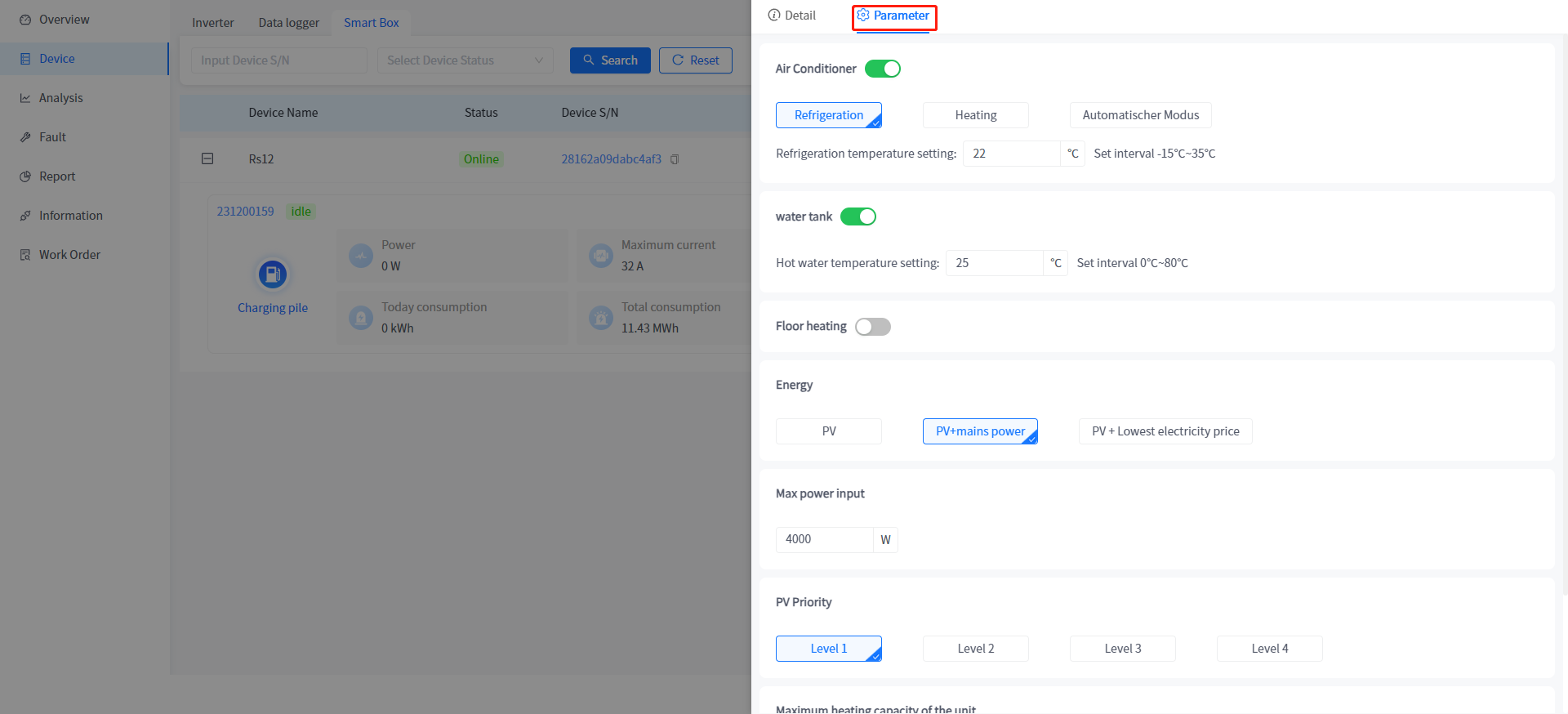Click the Fault wrench icon in sidebar
This screenshot has height=714, width=1568.
pos(25,137)
